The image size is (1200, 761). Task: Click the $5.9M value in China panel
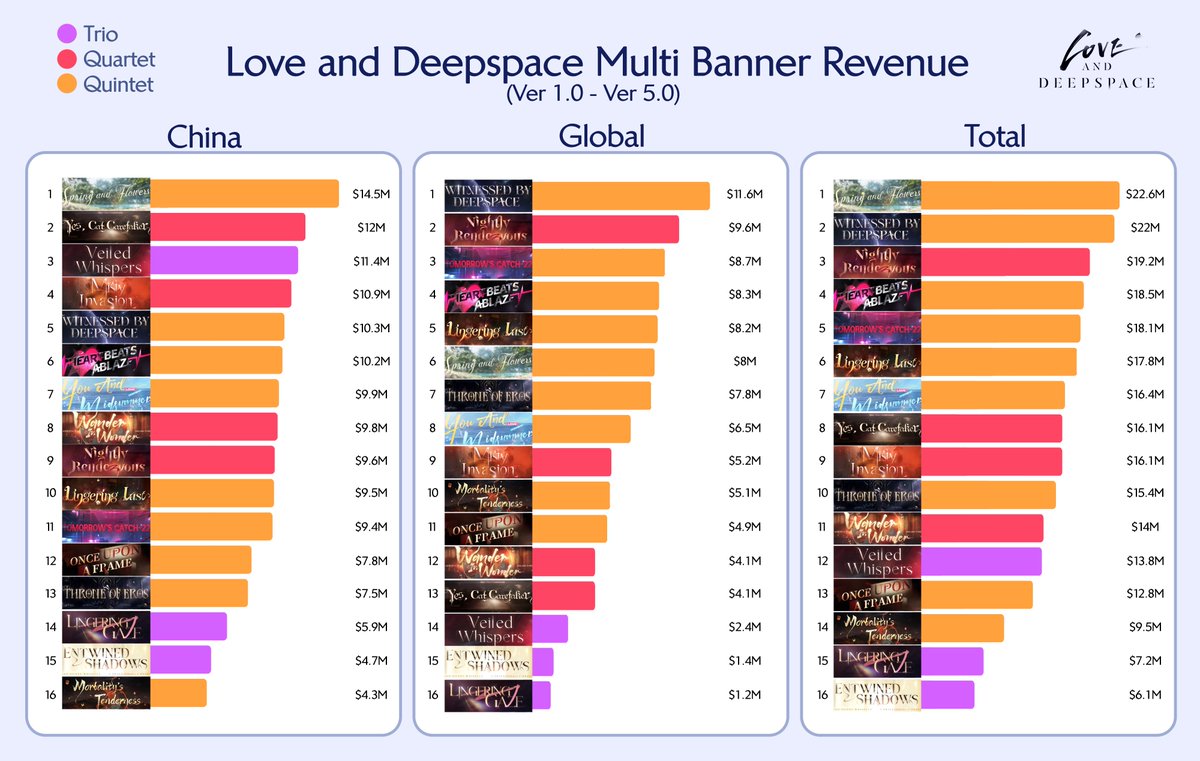tap(370, 627)
